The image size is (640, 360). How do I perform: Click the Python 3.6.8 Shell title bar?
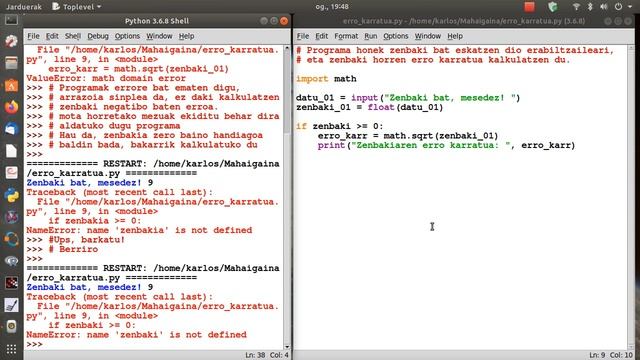pos(157,21)
